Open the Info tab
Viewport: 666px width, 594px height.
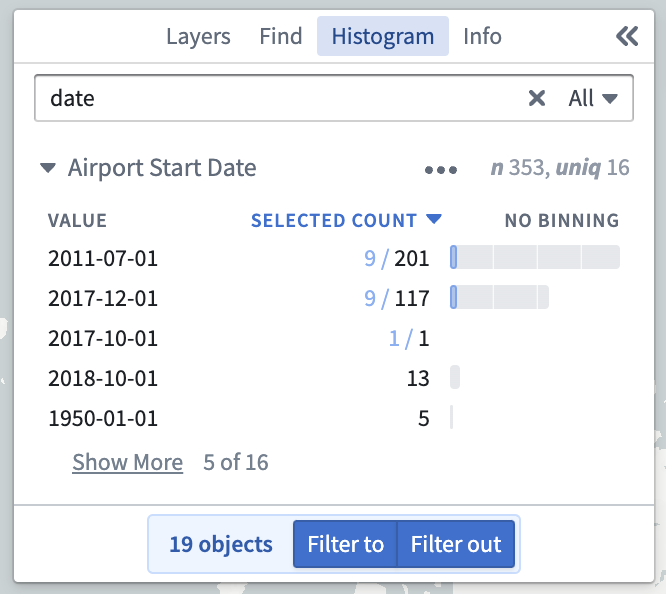482,36
